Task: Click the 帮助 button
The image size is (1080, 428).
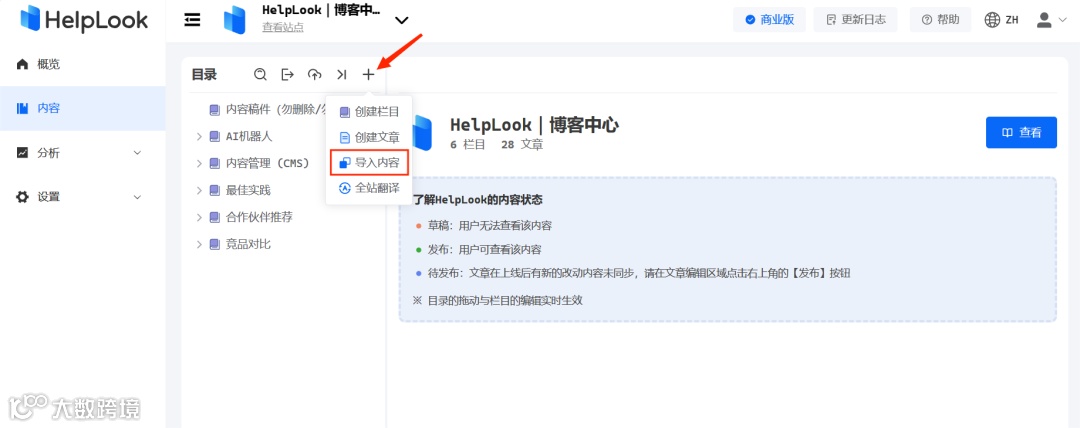Action: pyautogui.click(x=940, y=20)
